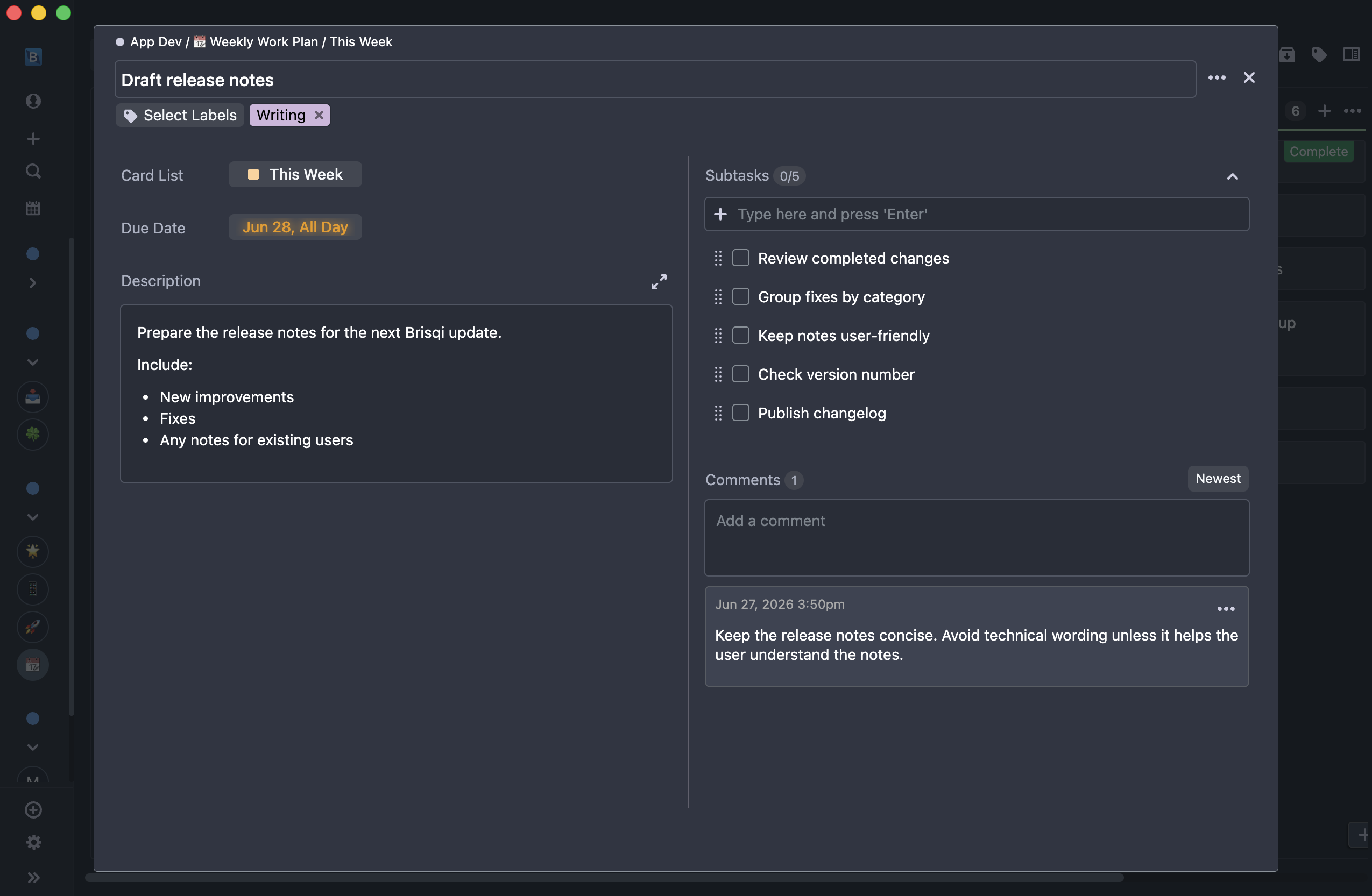
Task: Select the Weekly Work Plan calendar board icon
Action: click(x=33, y=665)
